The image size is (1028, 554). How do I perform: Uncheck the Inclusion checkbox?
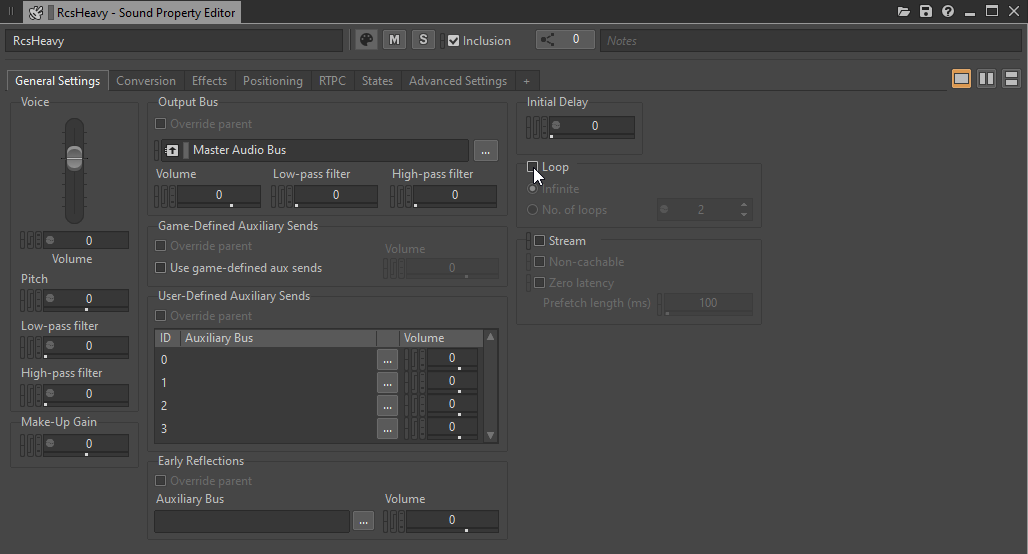pyautogui.click(x=454, y=41)
